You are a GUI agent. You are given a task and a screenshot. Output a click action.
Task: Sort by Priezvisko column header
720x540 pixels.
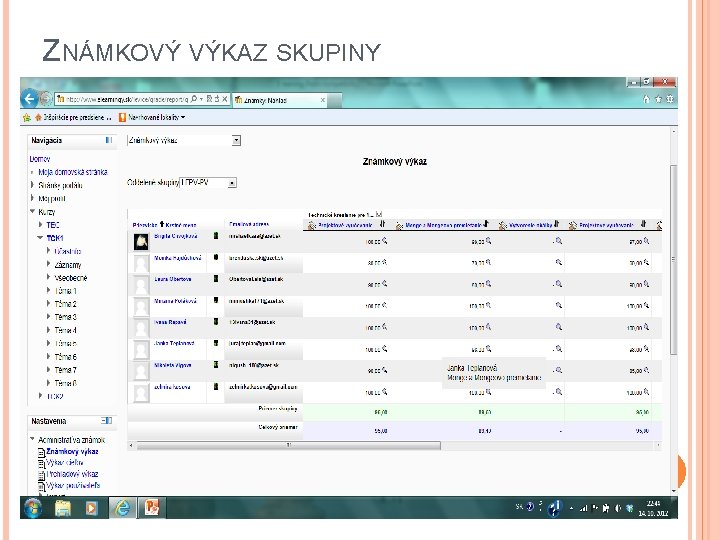coord(145,225)
